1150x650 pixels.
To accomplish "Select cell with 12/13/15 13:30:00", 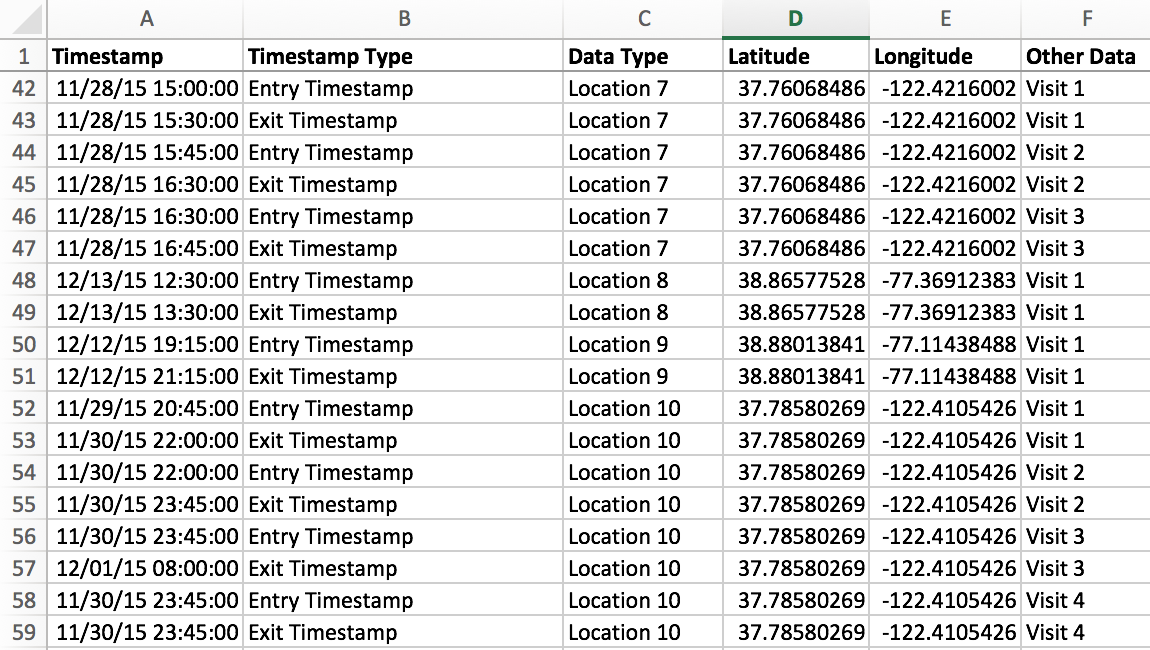I will point(145,313).
